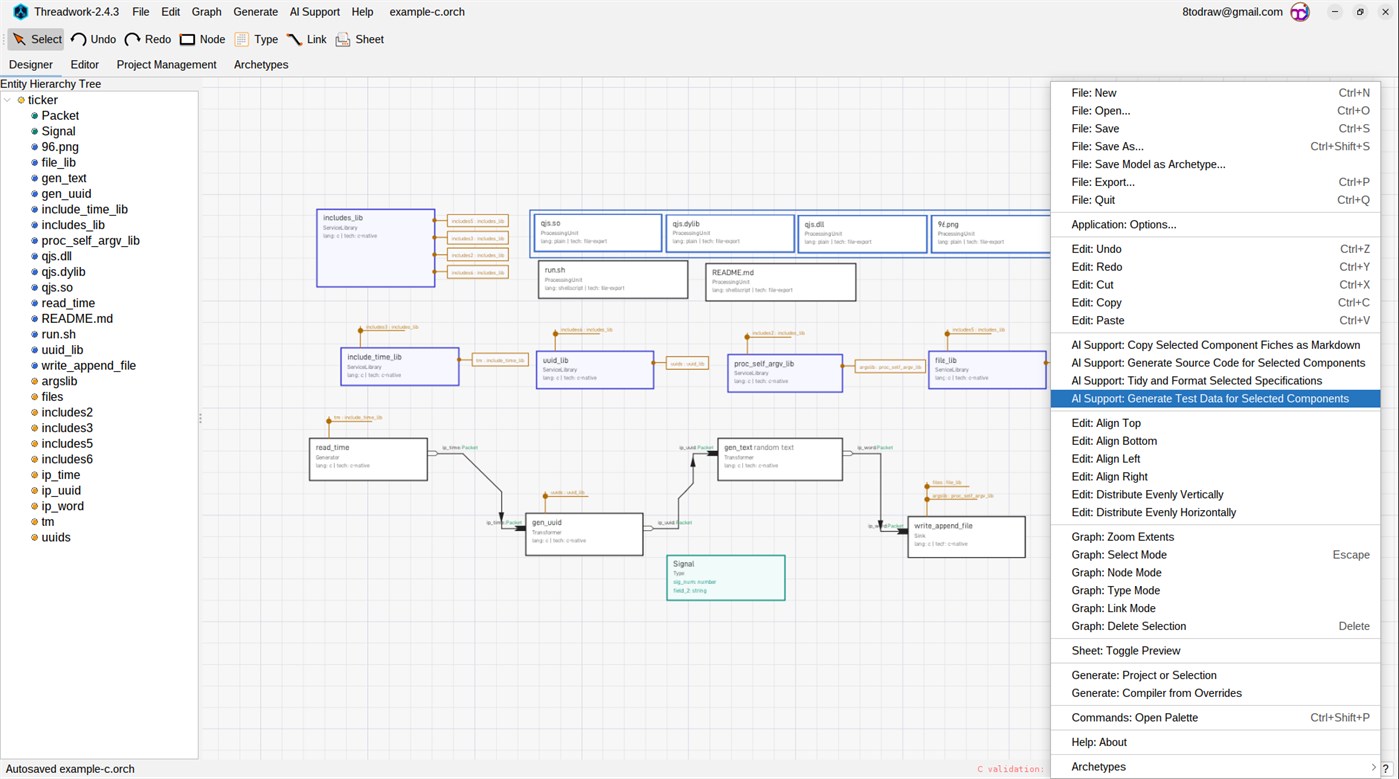Viewport: 1399px width, 779px height.
Task: Open the Graph menu
Action: [206, 12]
